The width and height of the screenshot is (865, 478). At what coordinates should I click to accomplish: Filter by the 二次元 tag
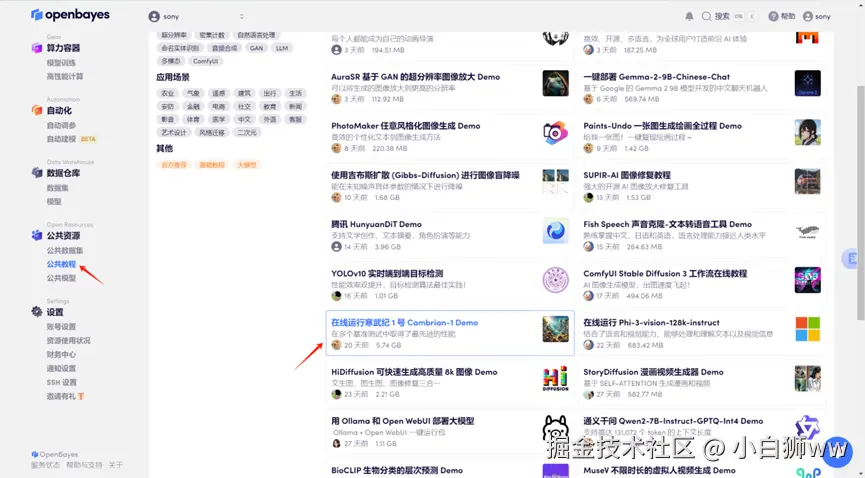247,132
